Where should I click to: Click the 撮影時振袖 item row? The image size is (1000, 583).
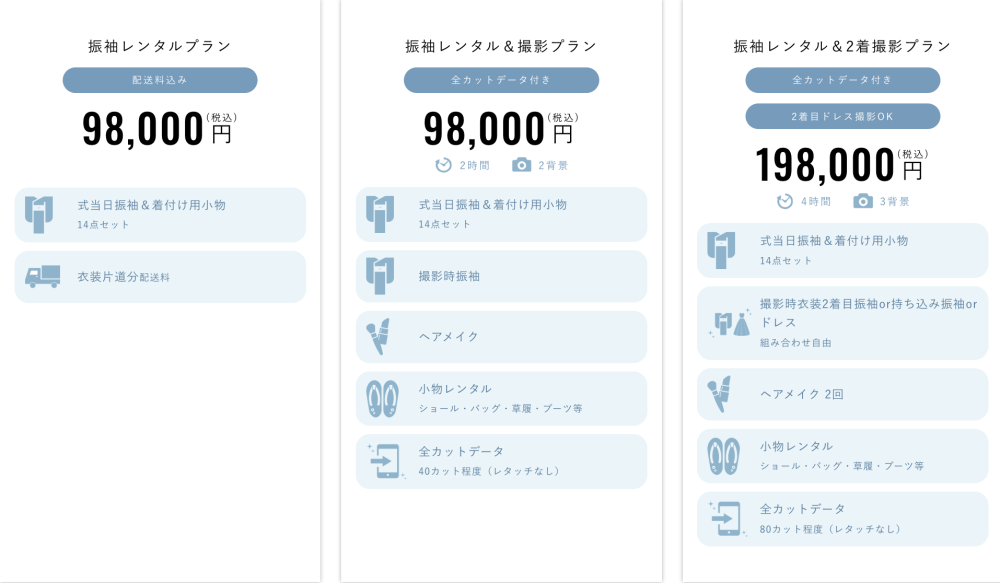(x=501, y=276)
